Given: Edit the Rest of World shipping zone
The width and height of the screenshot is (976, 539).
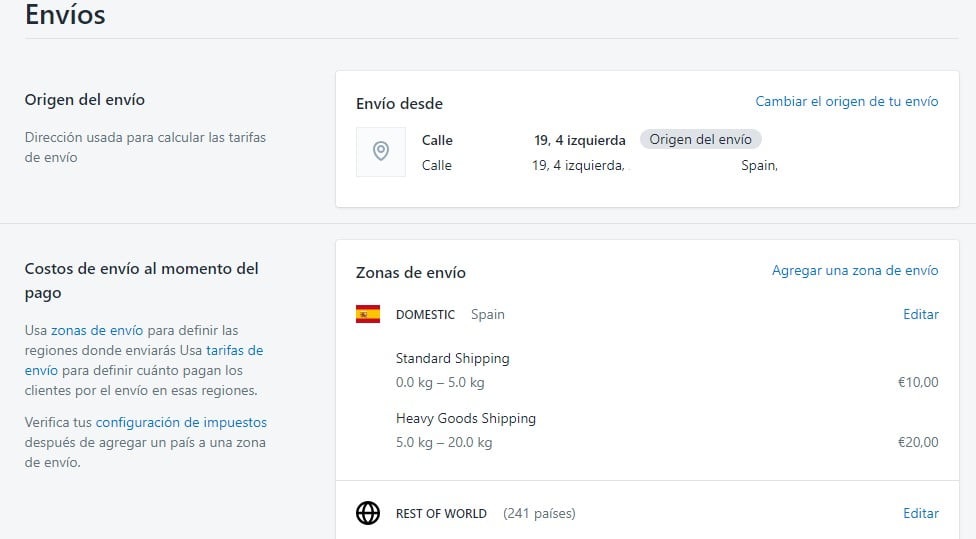Looking at the screenshot, I should tap(920, 513).
